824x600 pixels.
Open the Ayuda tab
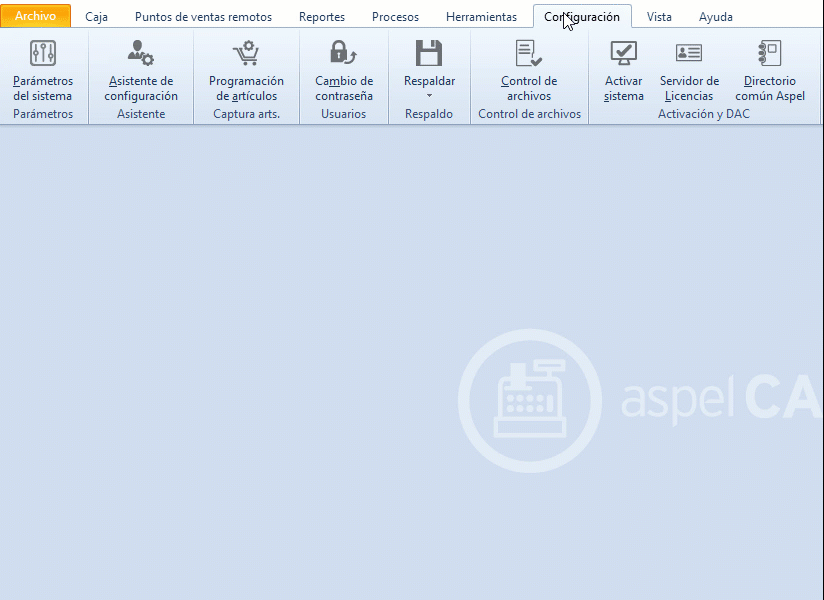click(716, 17)
